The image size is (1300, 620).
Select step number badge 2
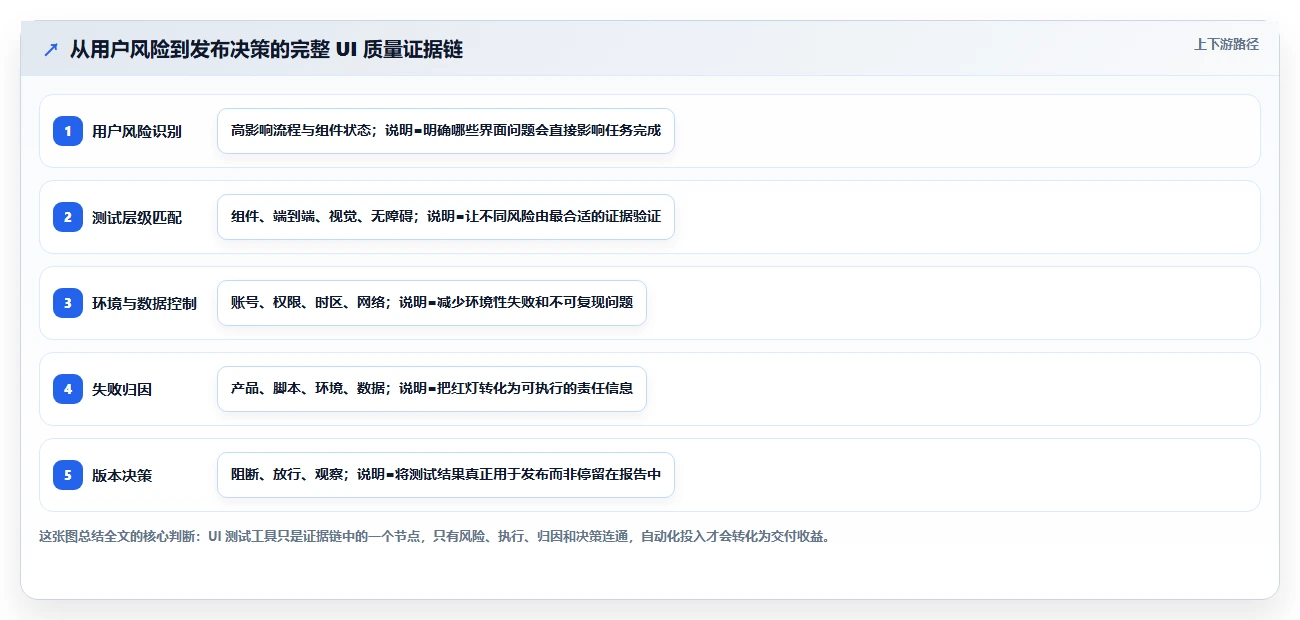[x=68, y=217]
